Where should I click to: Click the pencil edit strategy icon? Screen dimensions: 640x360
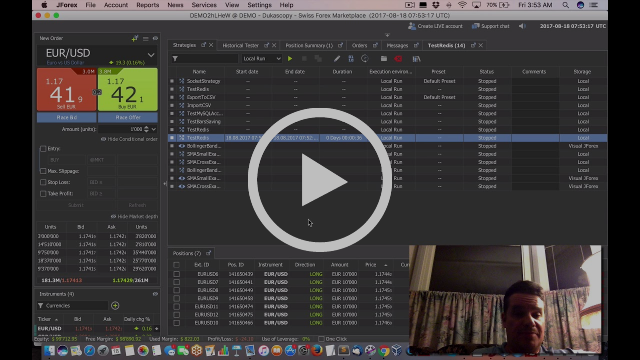click(x=337, y=59)
